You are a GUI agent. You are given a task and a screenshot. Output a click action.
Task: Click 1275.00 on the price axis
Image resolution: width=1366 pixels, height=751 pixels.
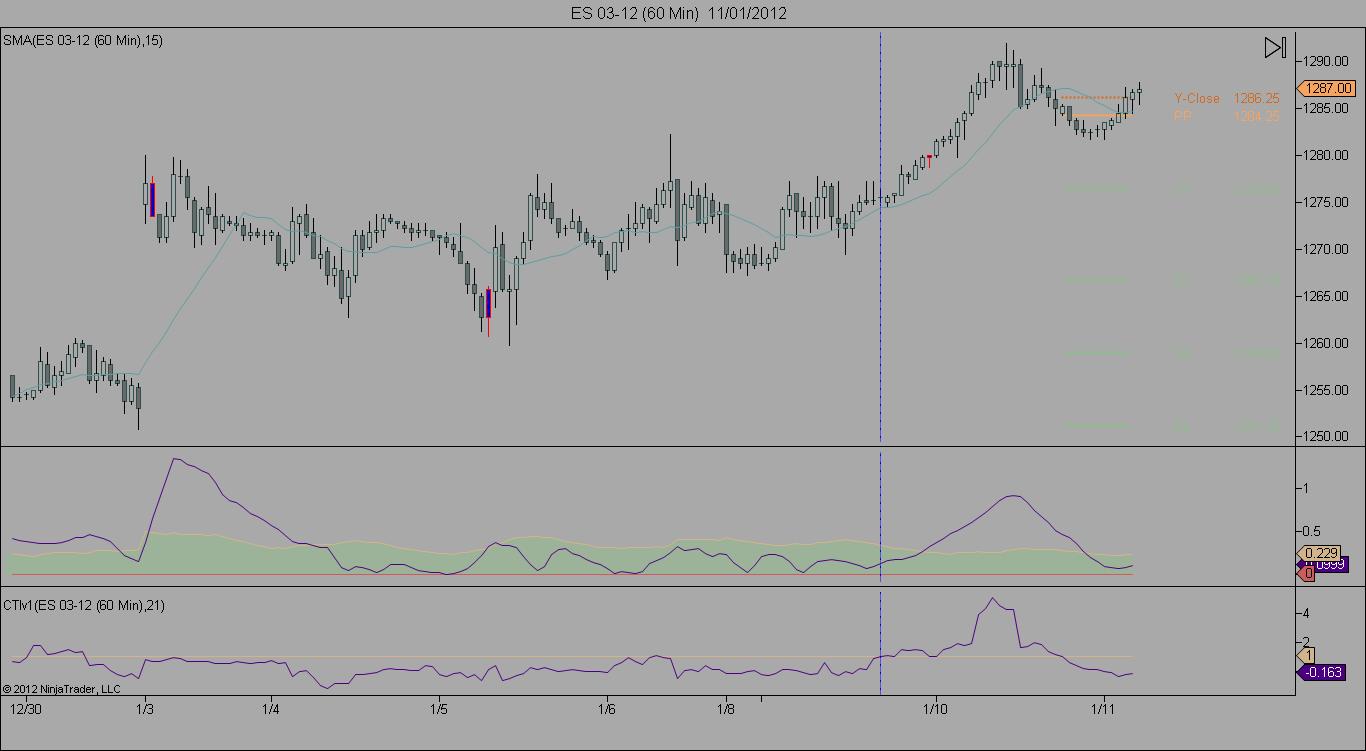[x=1326, y=202]
